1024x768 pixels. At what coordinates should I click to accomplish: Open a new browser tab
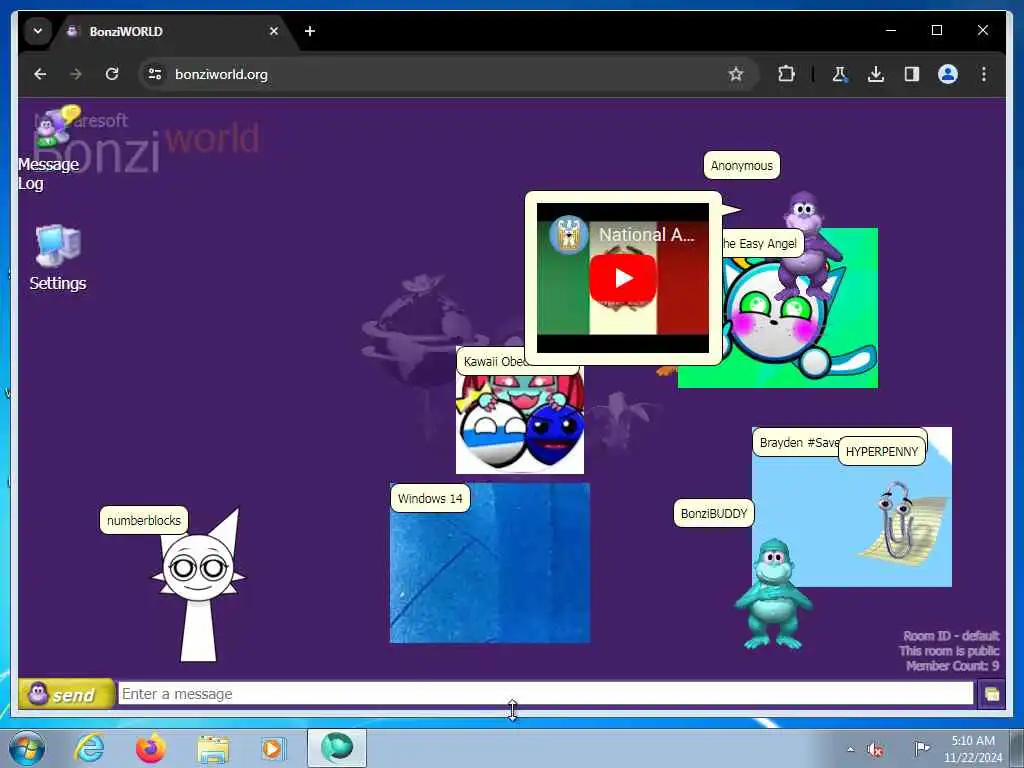click(310, 31)
